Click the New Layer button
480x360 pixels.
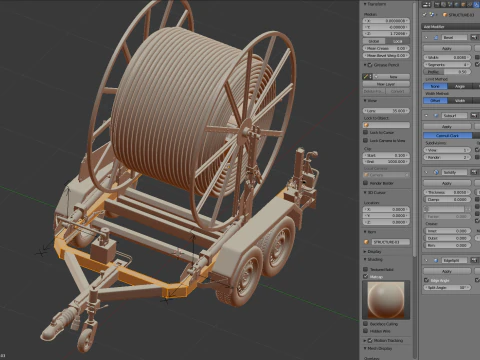tap(386, 84)
